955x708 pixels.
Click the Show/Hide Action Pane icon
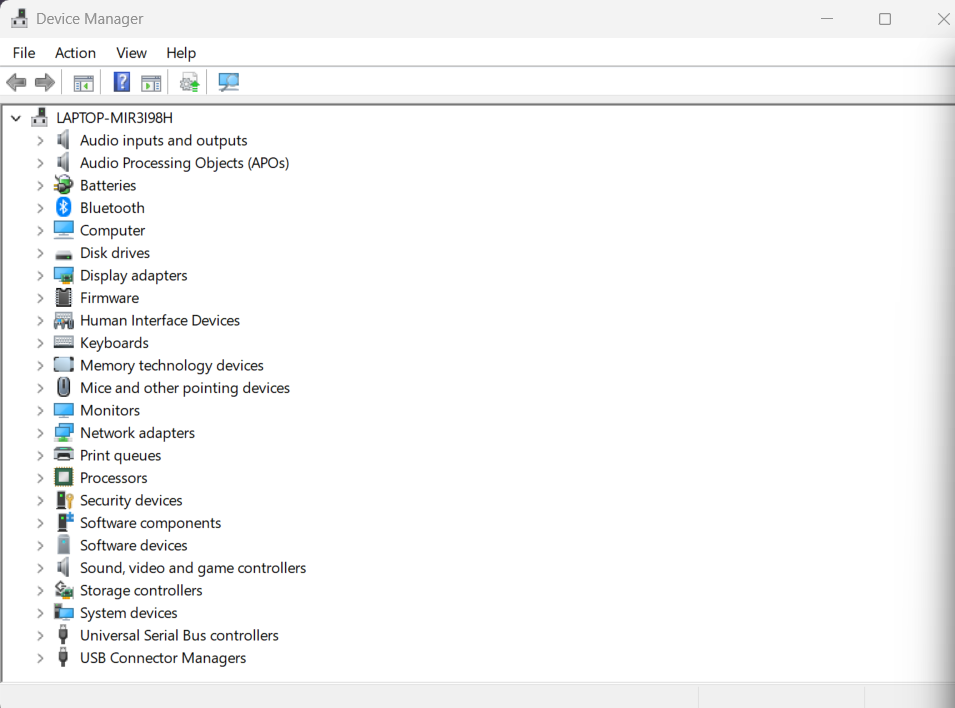pos(151,82)
